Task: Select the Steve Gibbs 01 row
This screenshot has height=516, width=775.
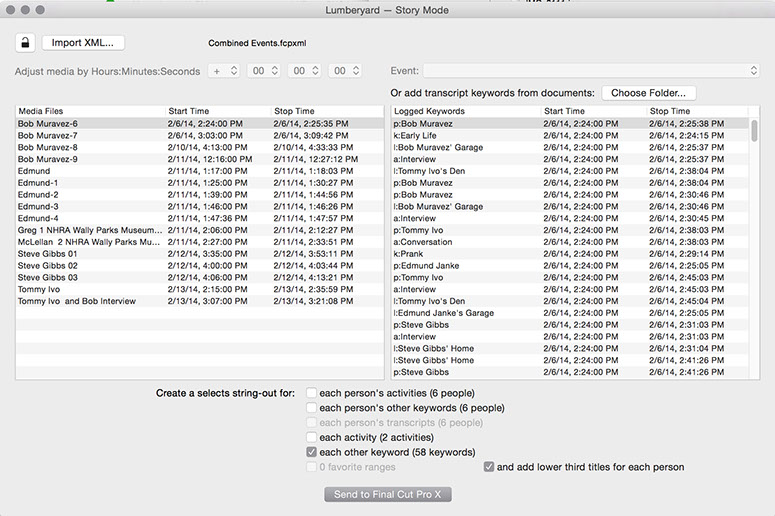Action: tap(200, 254)
